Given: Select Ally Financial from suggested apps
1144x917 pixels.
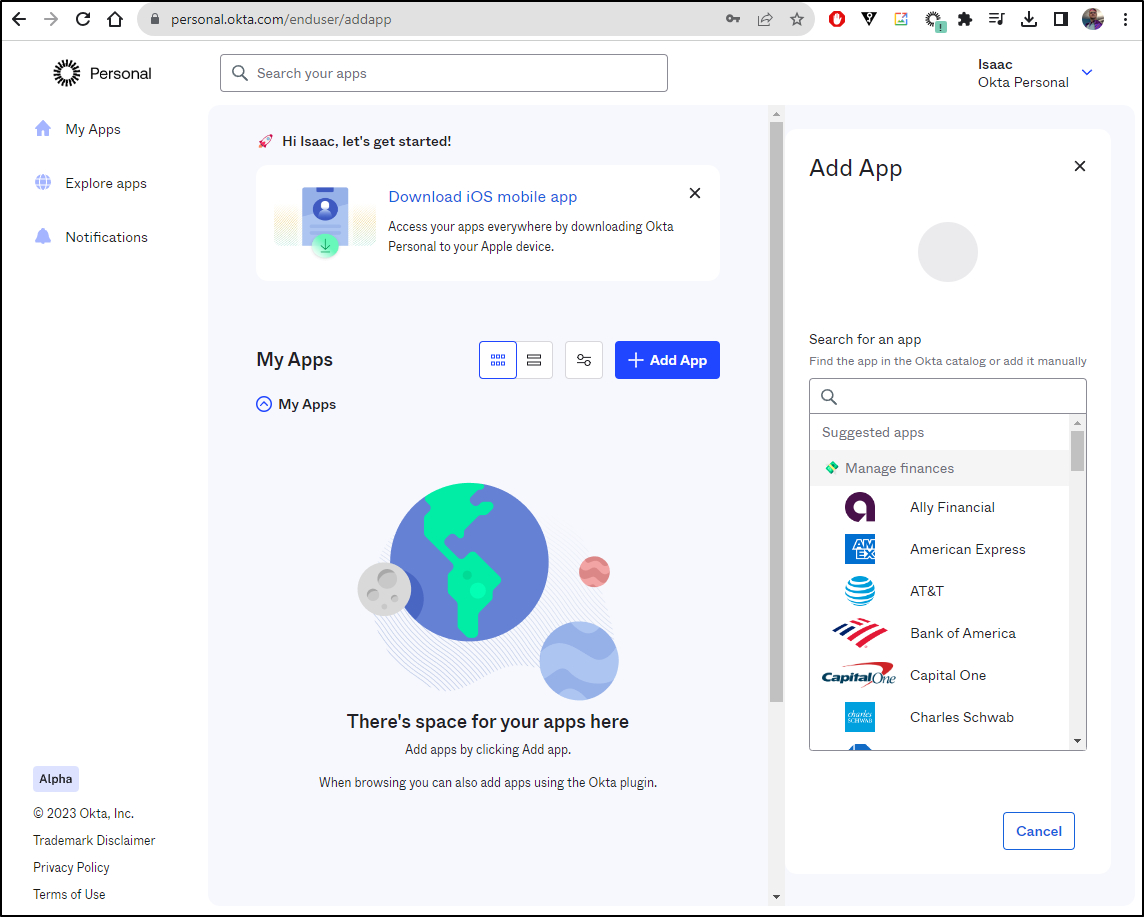Looking at the screenshot, I should pyautogui.click(x=940, y=507).
